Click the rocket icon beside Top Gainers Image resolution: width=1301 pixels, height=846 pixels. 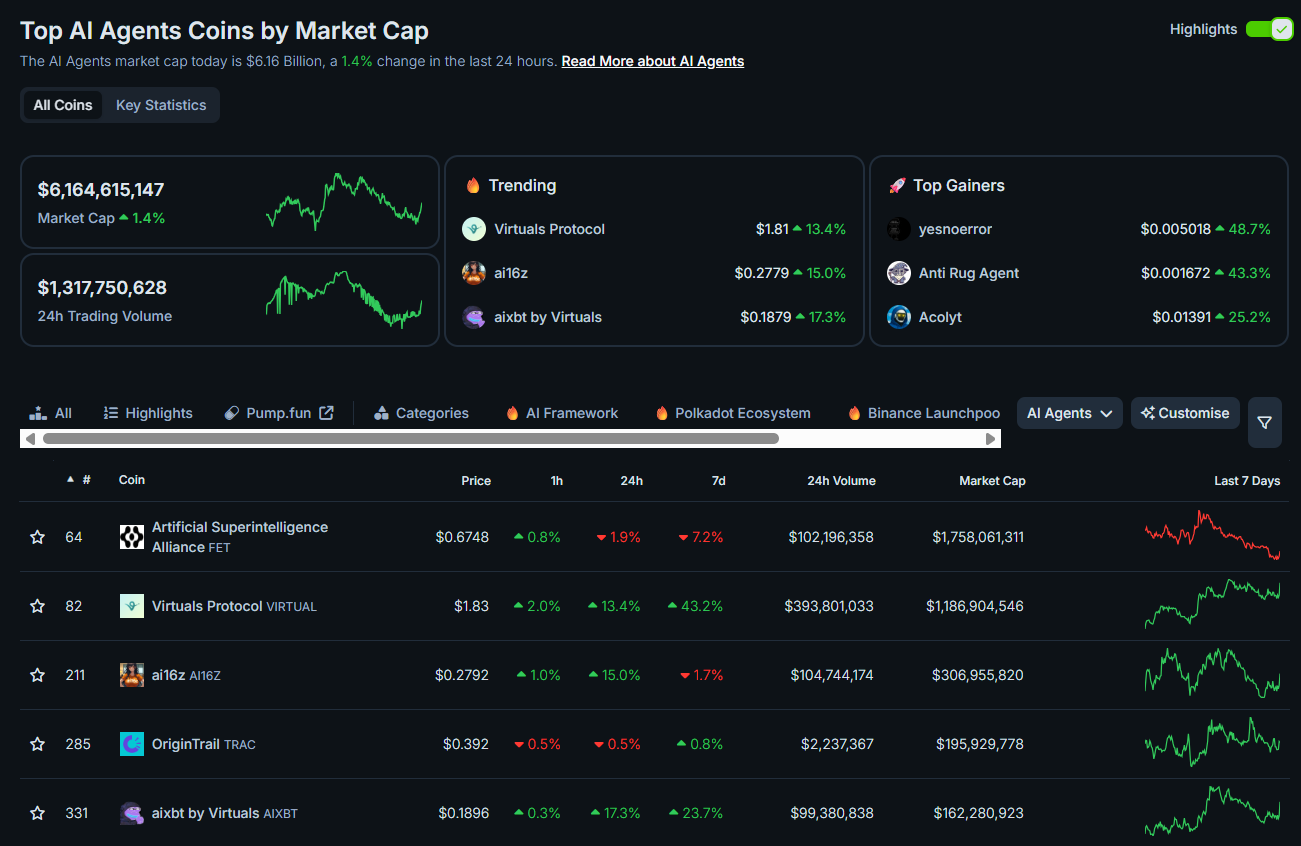point(897,185)
